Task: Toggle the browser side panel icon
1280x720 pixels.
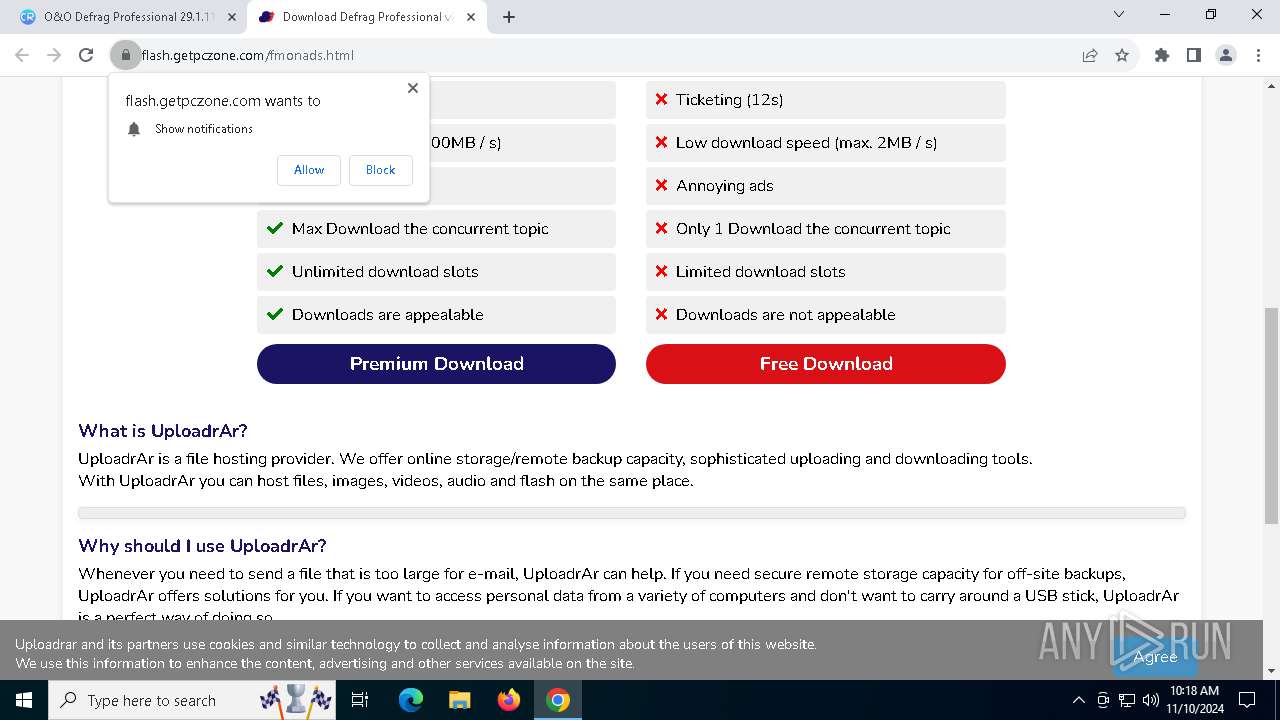Action: coord(1194,55)
